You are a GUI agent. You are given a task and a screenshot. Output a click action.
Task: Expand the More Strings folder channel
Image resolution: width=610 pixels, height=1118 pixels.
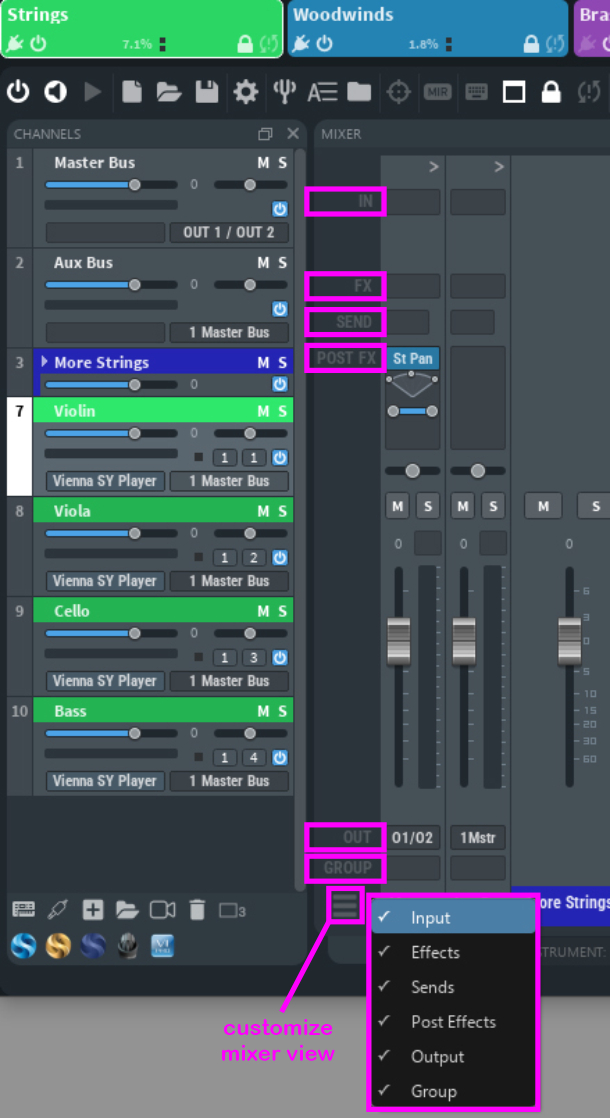point(44,361)
